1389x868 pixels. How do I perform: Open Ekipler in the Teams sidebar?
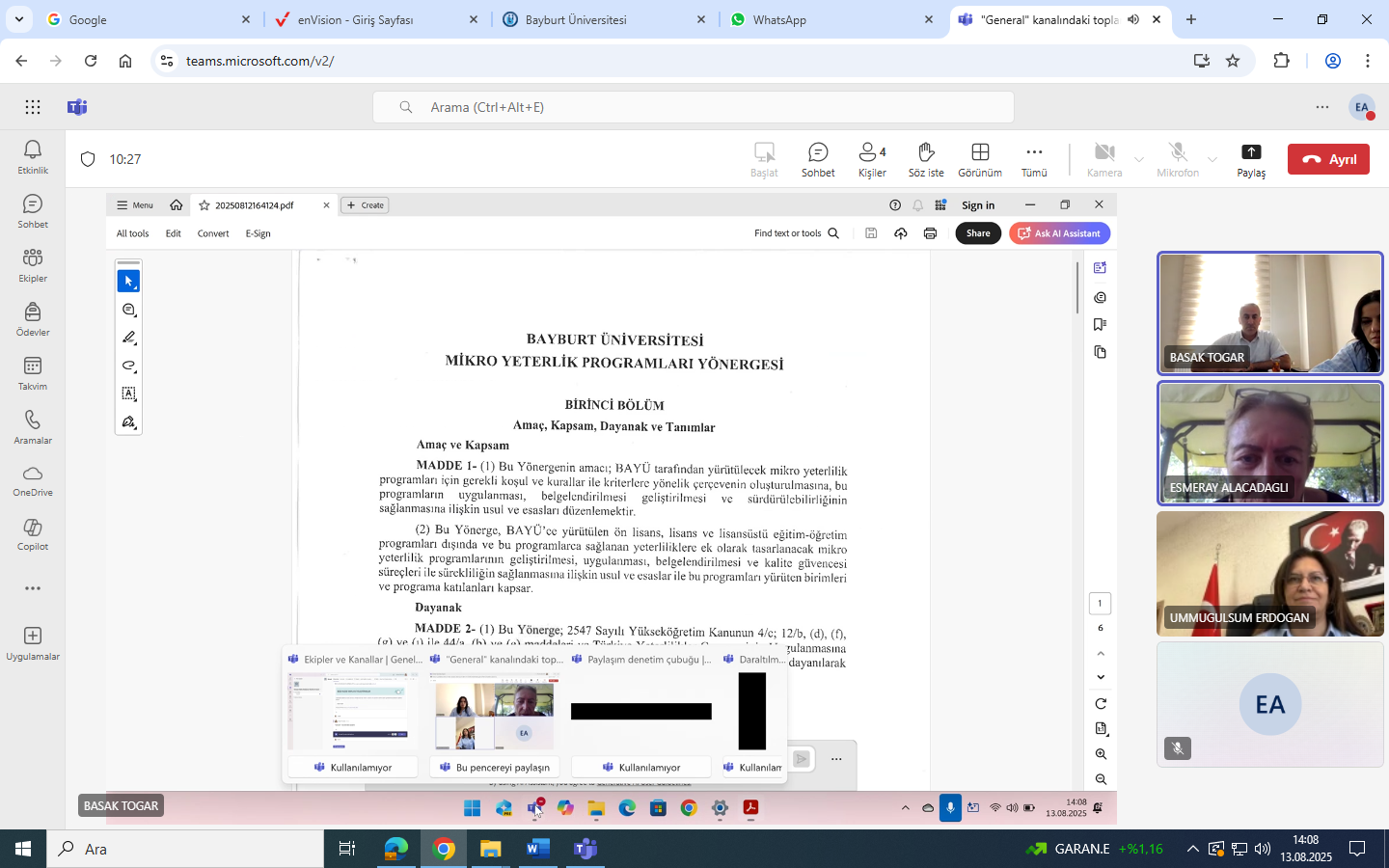click(33, 264)
